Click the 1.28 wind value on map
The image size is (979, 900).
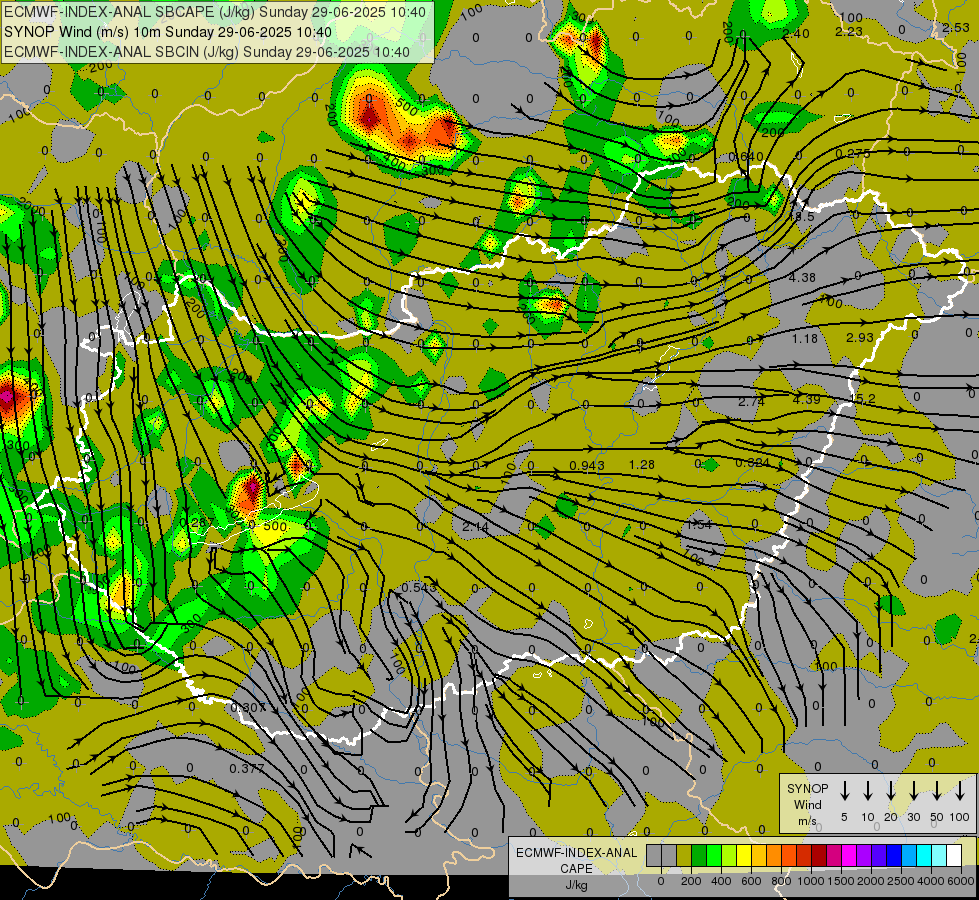pyautogui.click(x=642, y=464)
